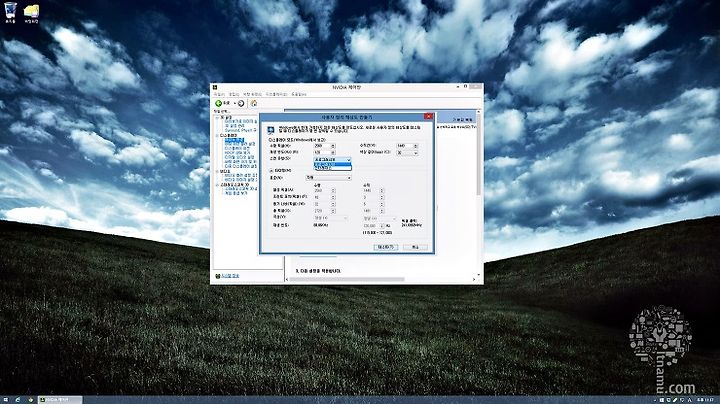The height and width of the screenshot is (404, 720).
Task: Adjust horizontal active pixels spinner
Action: (x=333, y=191)
